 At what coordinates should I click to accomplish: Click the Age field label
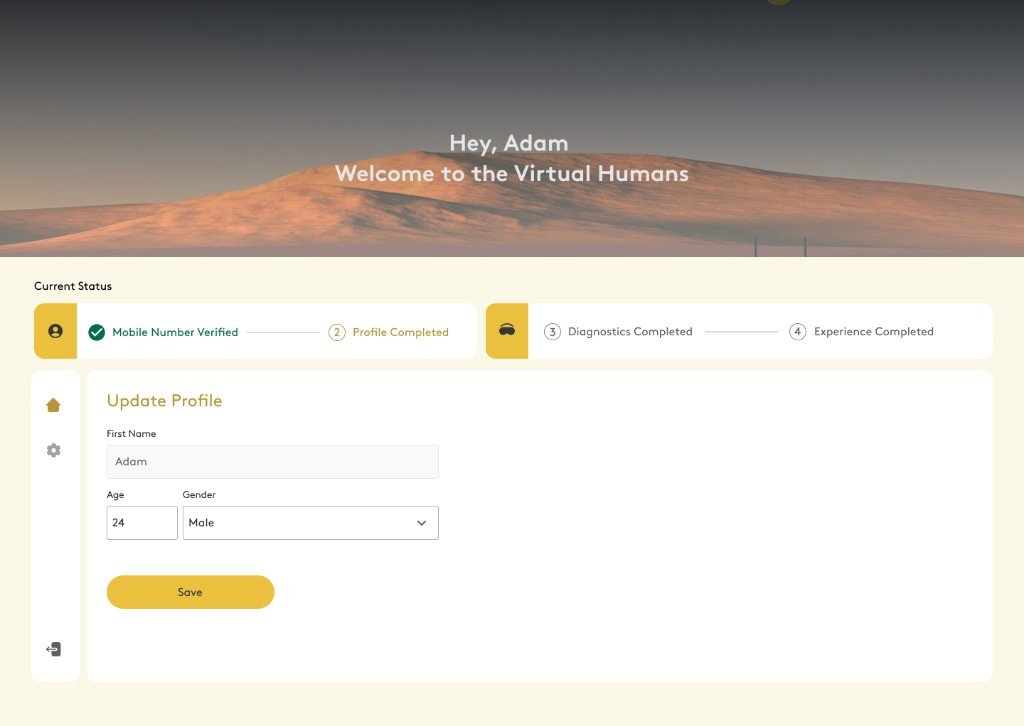(115, 495)
